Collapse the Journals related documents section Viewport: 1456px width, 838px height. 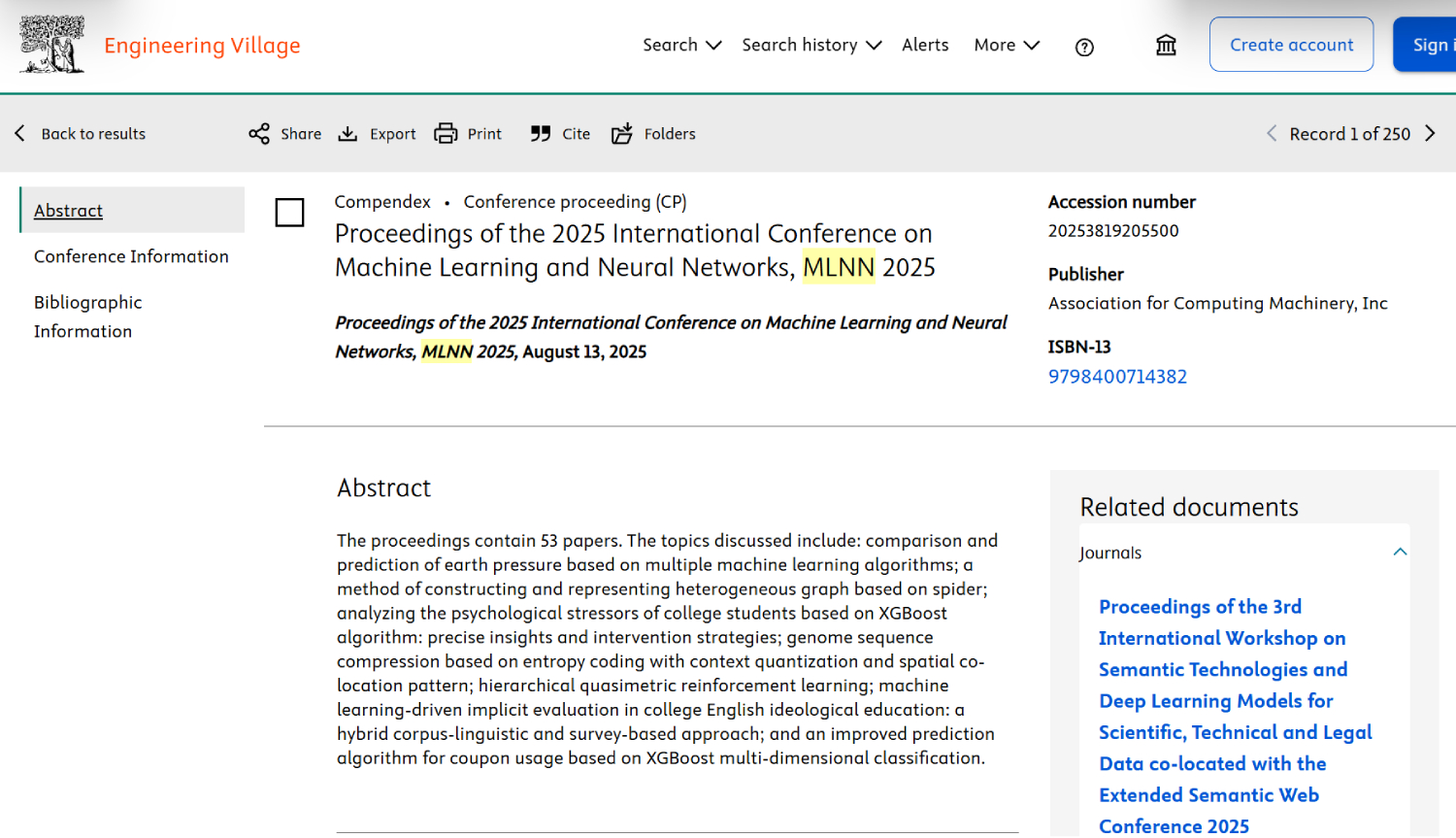click(1400, 553)
